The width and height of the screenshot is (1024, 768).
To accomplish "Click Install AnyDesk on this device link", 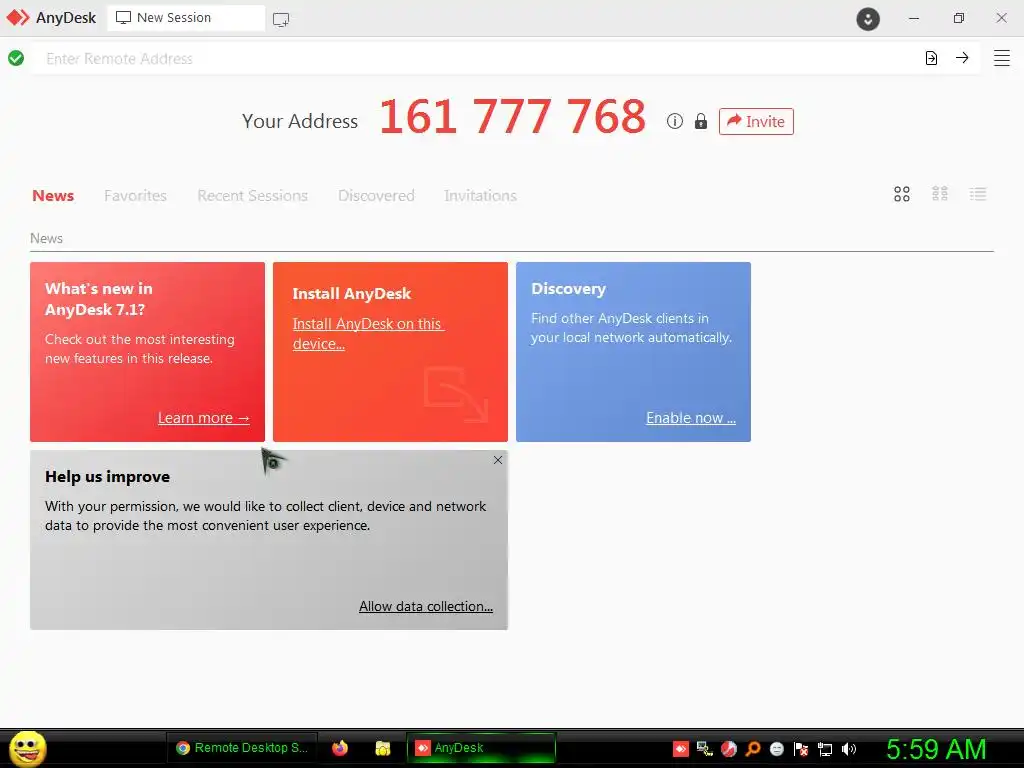I will tap(368, 334).
